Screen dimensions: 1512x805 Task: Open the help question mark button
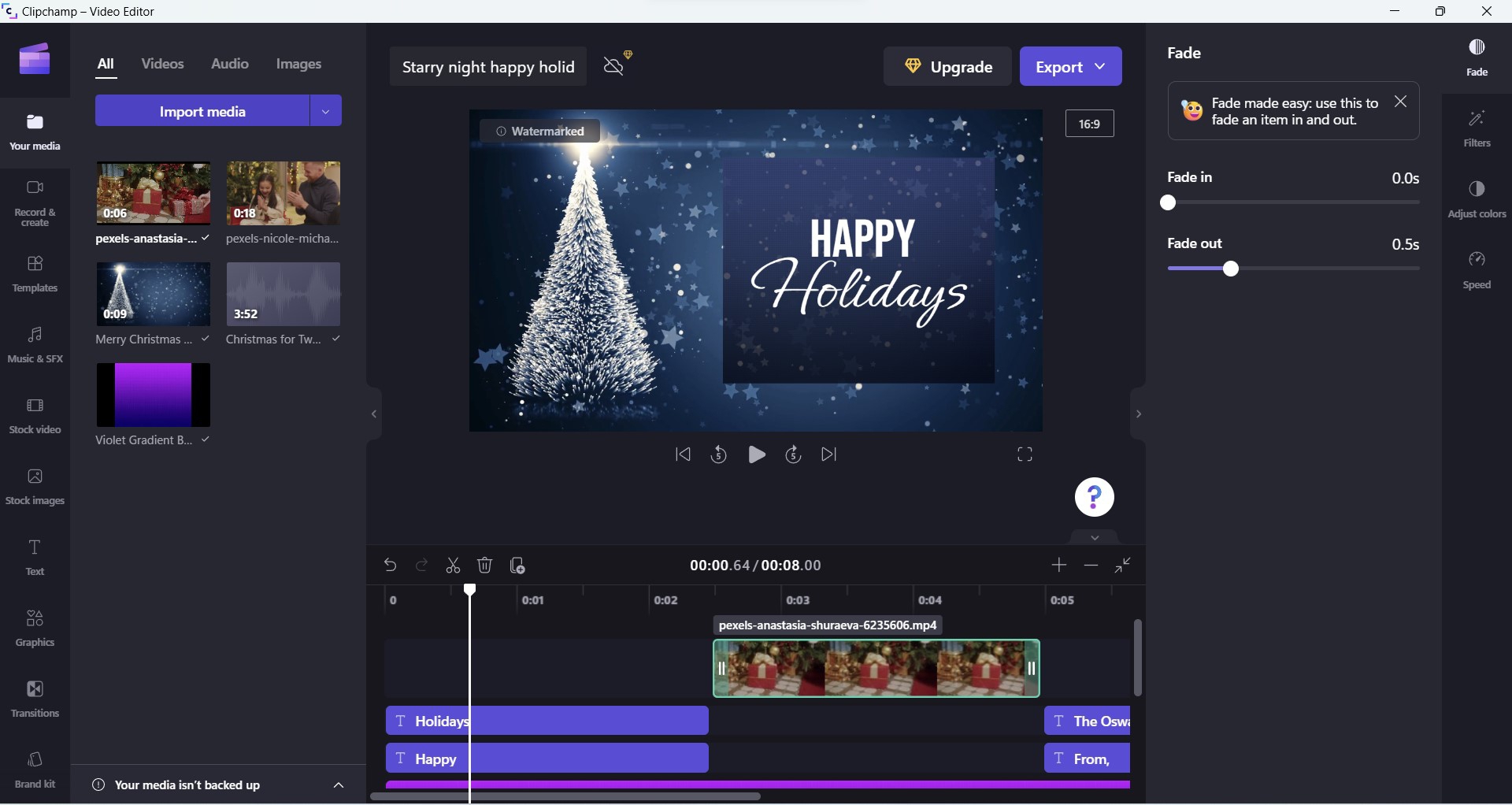[x=1095, y=497]
